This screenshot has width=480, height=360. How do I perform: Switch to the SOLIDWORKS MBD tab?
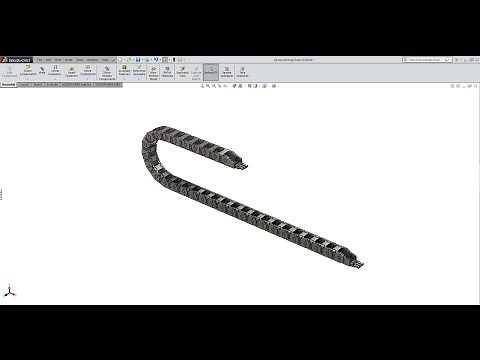click(108, 85)
